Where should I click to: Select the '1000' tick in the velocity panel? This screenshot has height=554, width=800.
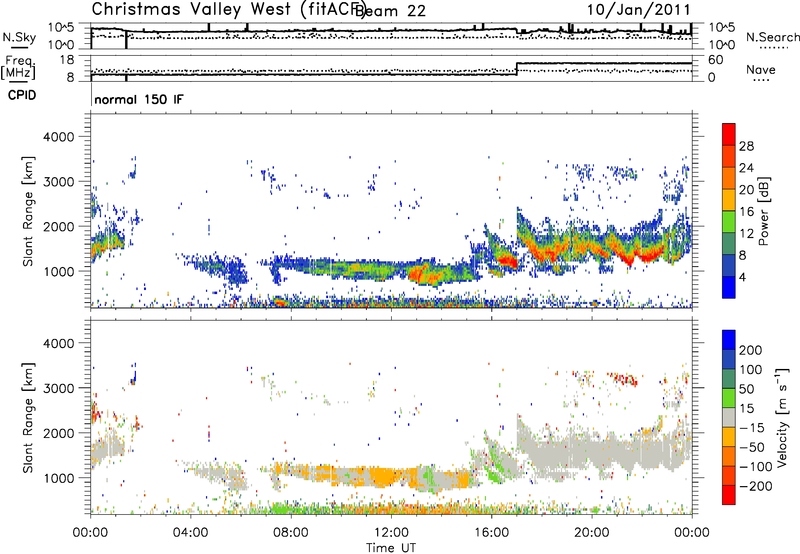click(59, 478)
